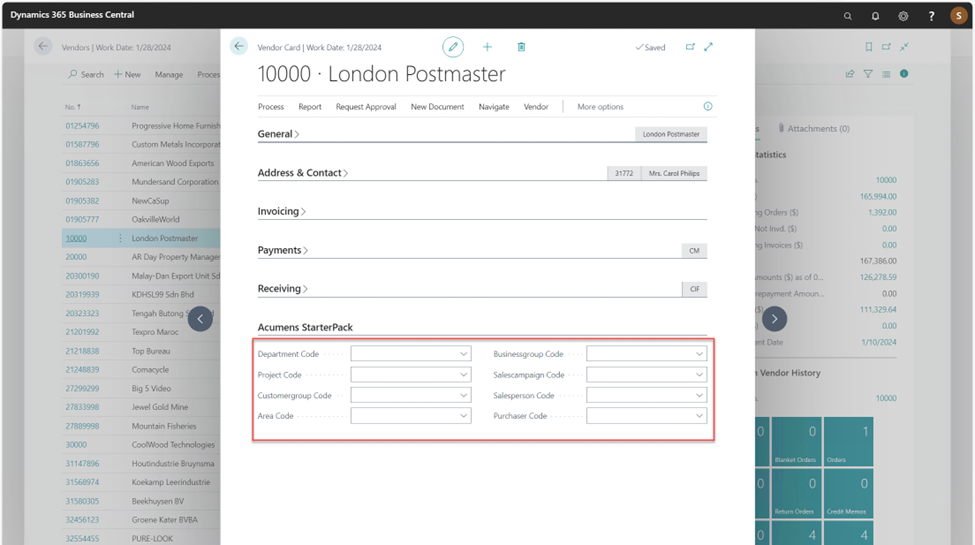The width and height of the screenshot is (975, 545).
Task: Click the Return Orders cue tile
Action: pos(796,493)
